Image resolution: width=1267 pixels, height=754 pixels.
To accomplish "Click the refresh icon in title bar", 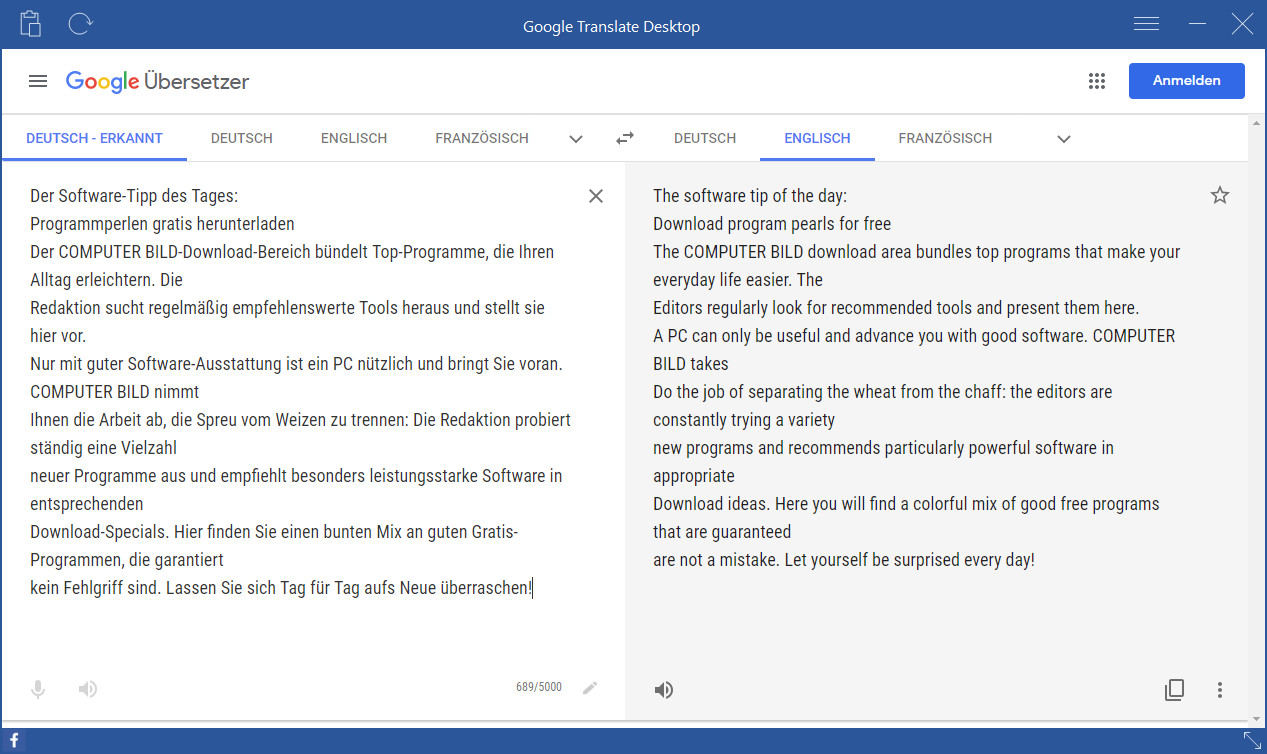I will (81, 23).
